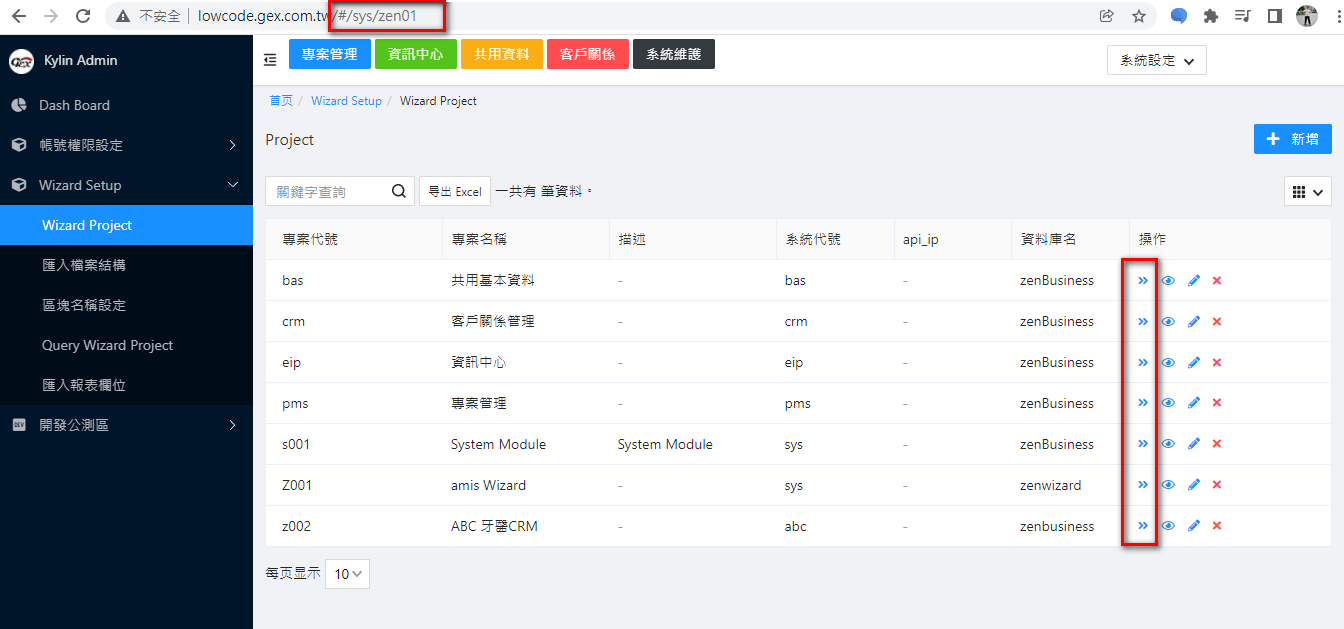Click the search magnifier icon in keyword box

(x=398, y=191)
